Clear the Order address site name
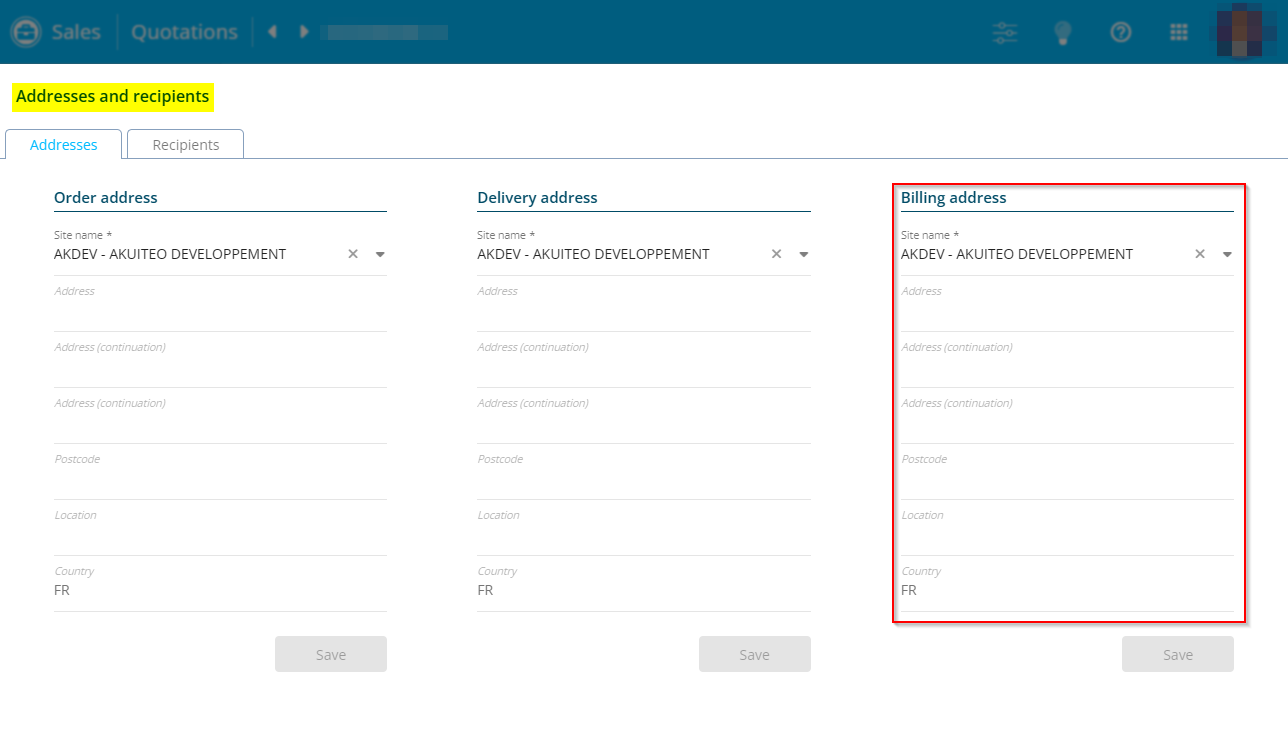This screenshot has width=1288, height=751. click(x=353, y=254)
